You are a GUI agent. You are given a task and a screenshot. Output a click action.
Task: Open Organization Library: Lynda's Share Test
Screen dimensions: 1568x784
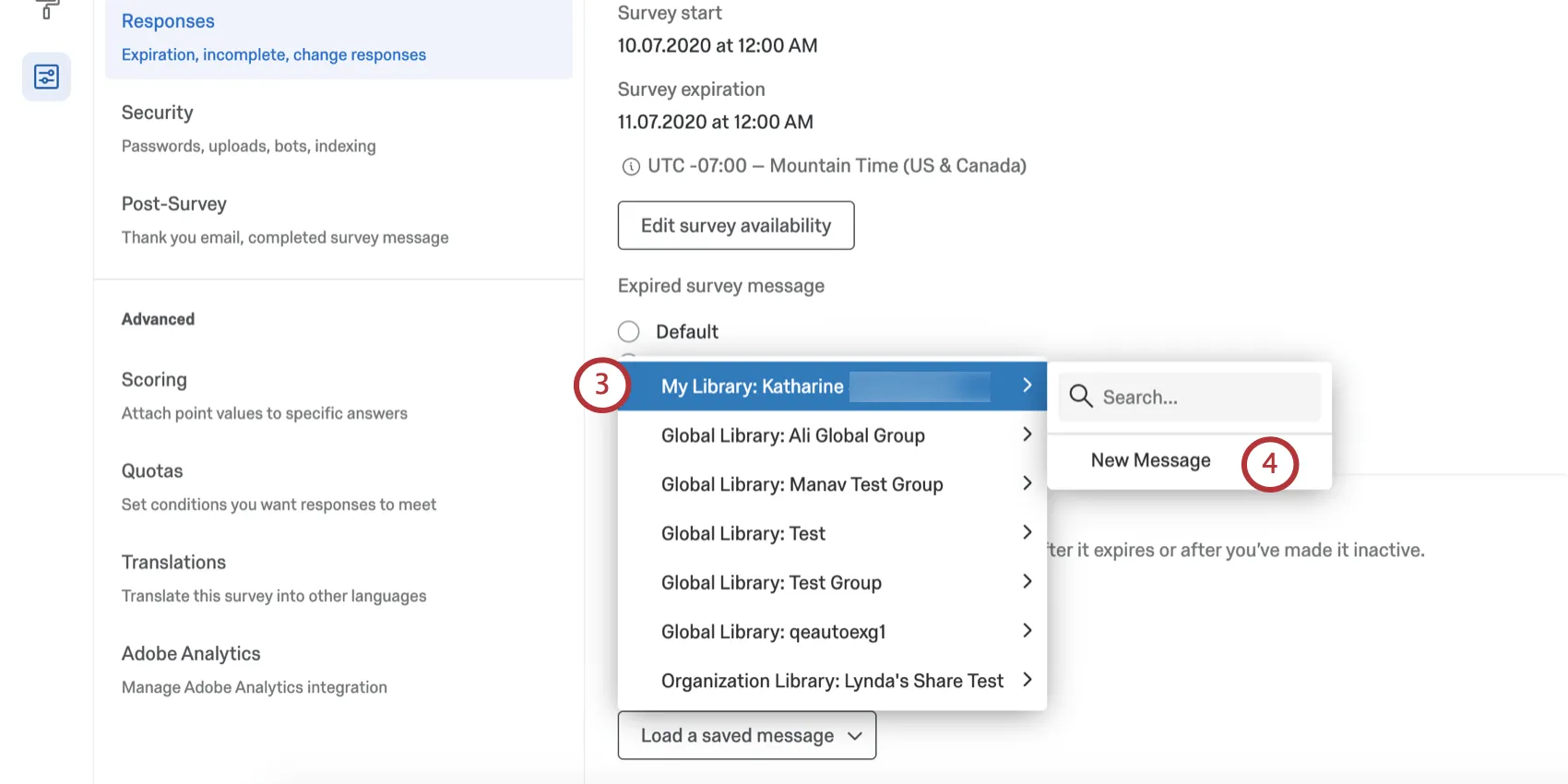[x=831, y=681]
